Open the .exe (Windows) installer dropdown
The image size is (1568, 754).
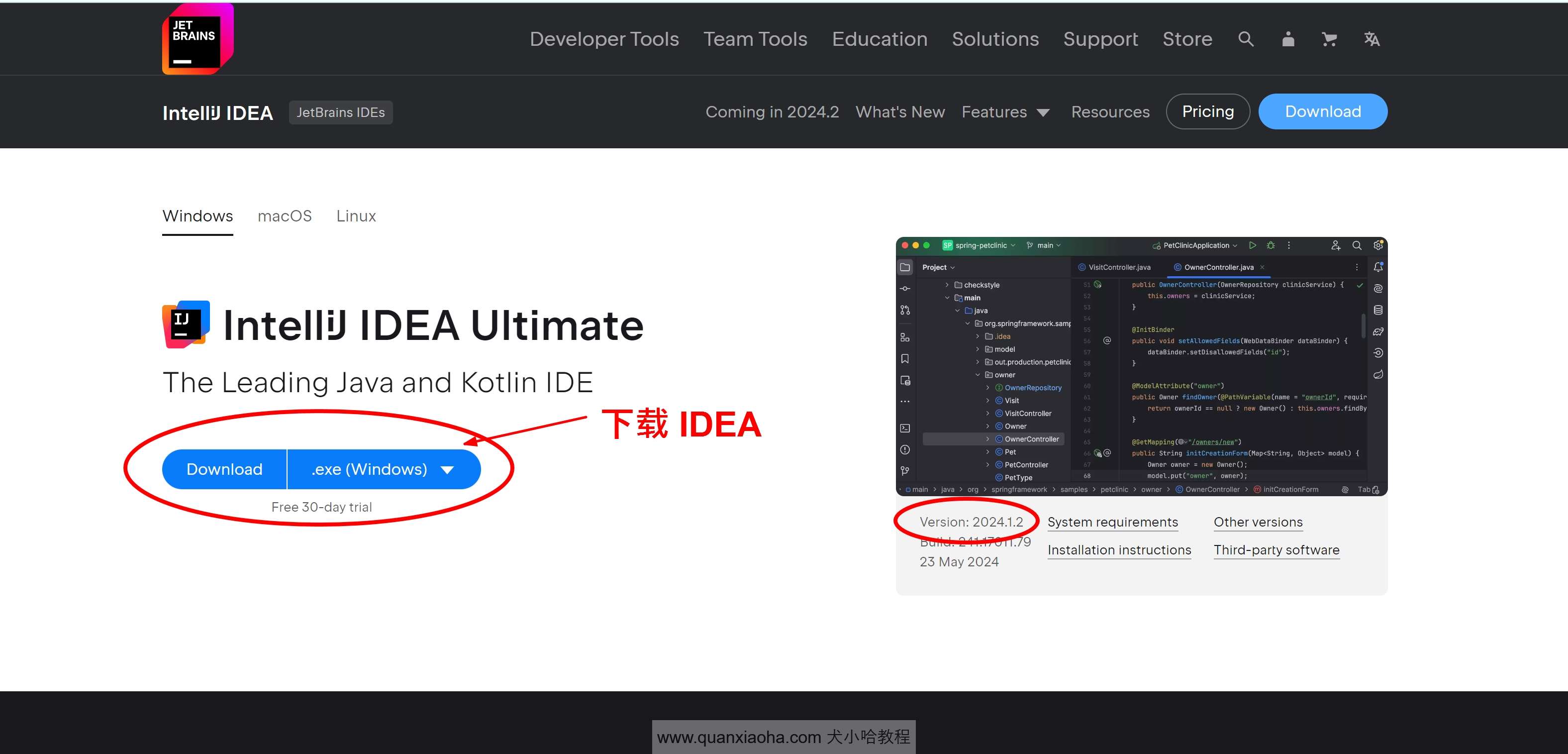(x=384, y=469)
